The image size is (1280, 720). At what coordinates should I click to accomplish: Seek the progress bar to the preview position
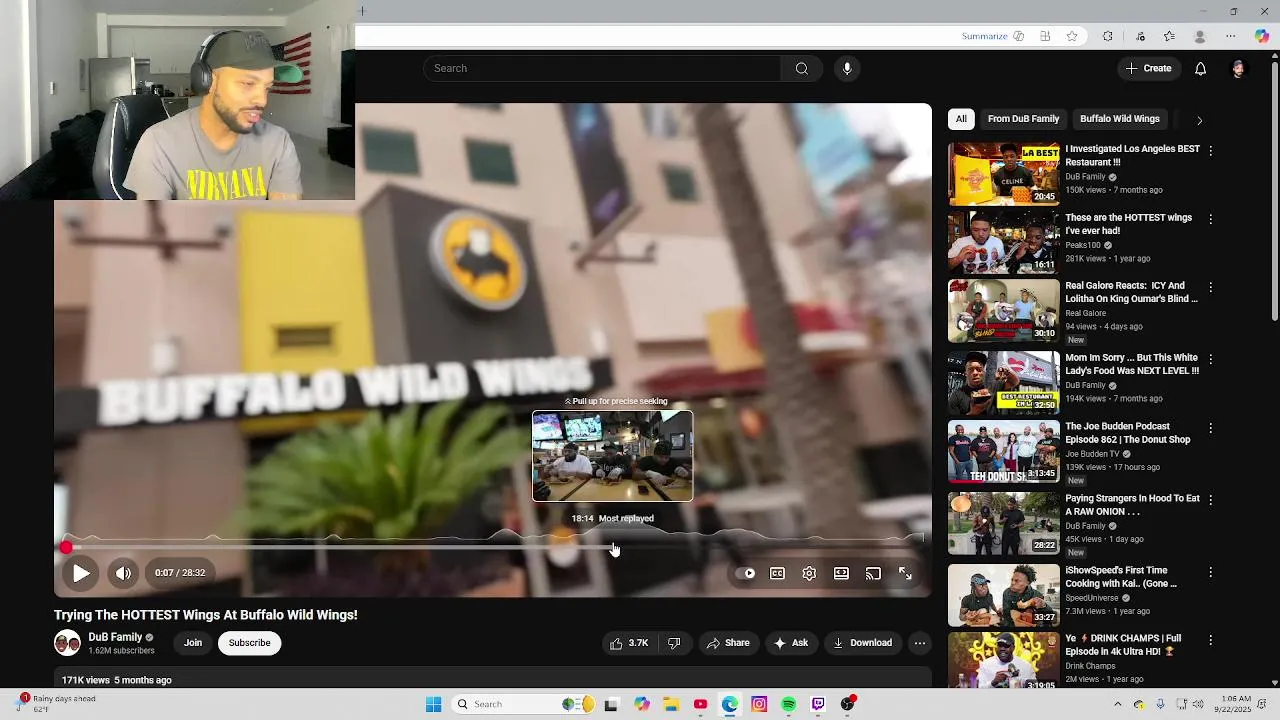pyautogui.click(x=613, y=547)
